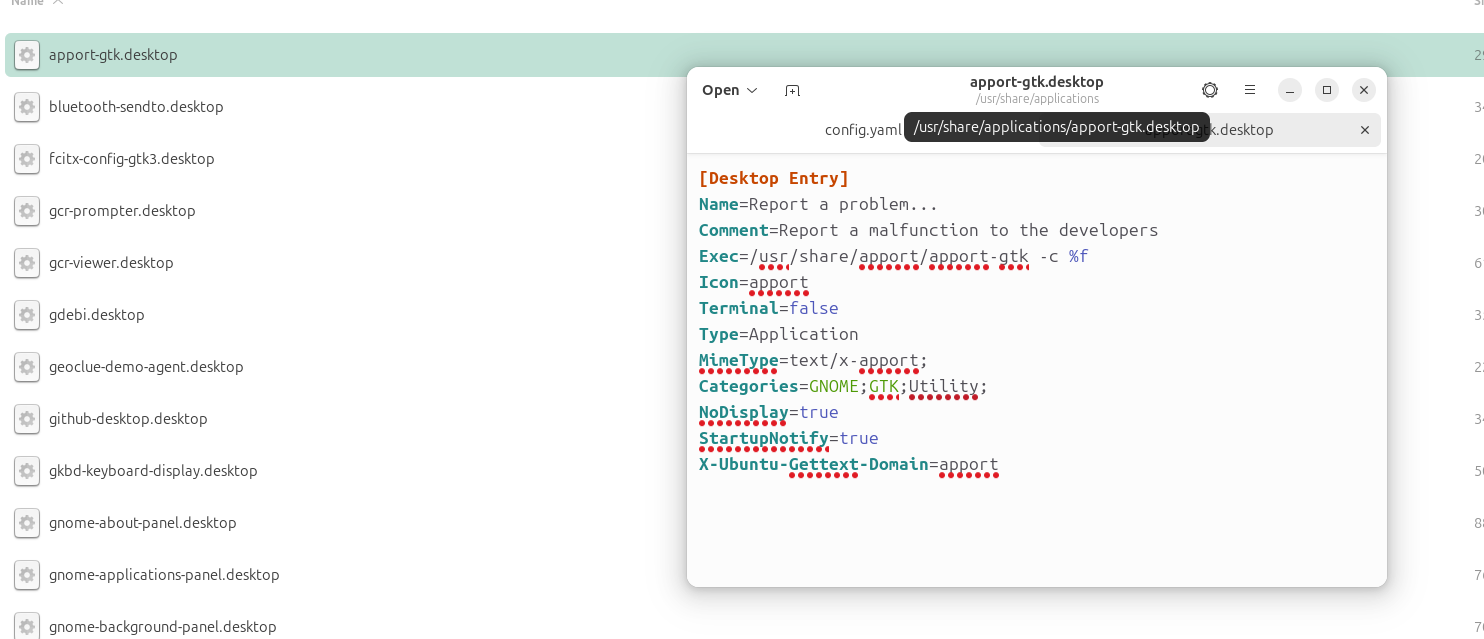
Task: Click the Name=Report a problem... line
Action: [x=819, y=204]
